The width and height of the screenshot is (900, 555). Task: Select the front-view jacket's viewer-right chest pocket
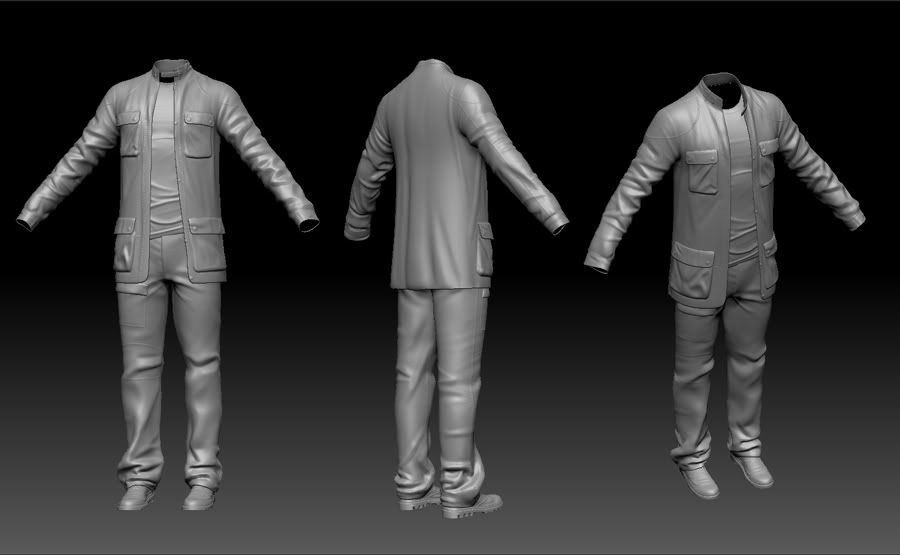[201, 133]
